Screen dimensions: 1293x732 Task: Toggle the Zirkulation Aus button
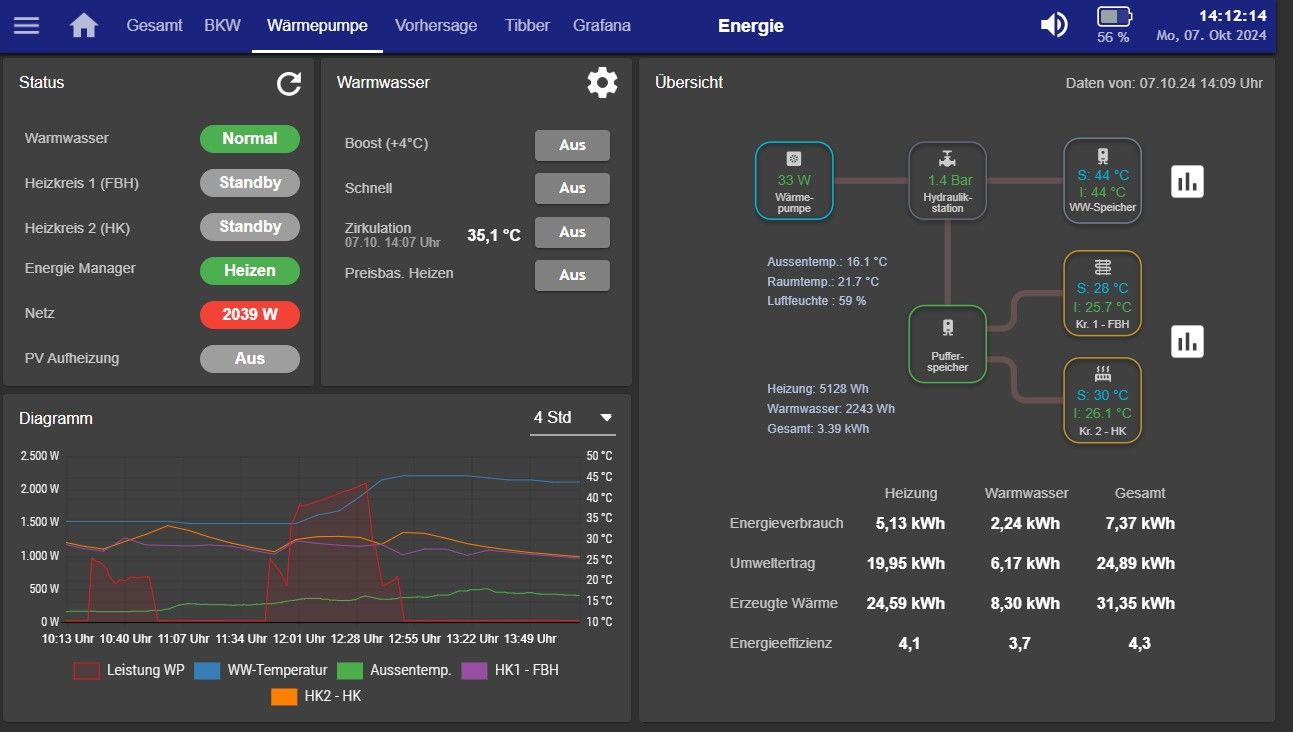tap(572, 232)
